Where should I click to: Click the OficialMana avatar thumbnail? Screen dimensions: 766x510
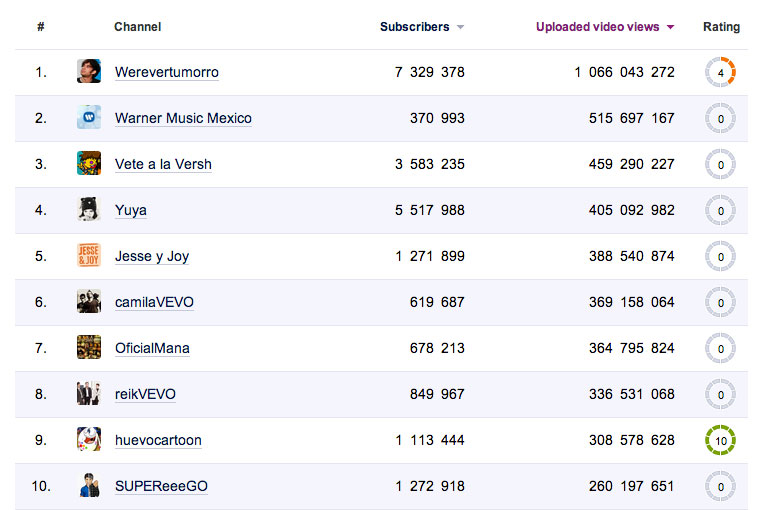pos(89,347)
